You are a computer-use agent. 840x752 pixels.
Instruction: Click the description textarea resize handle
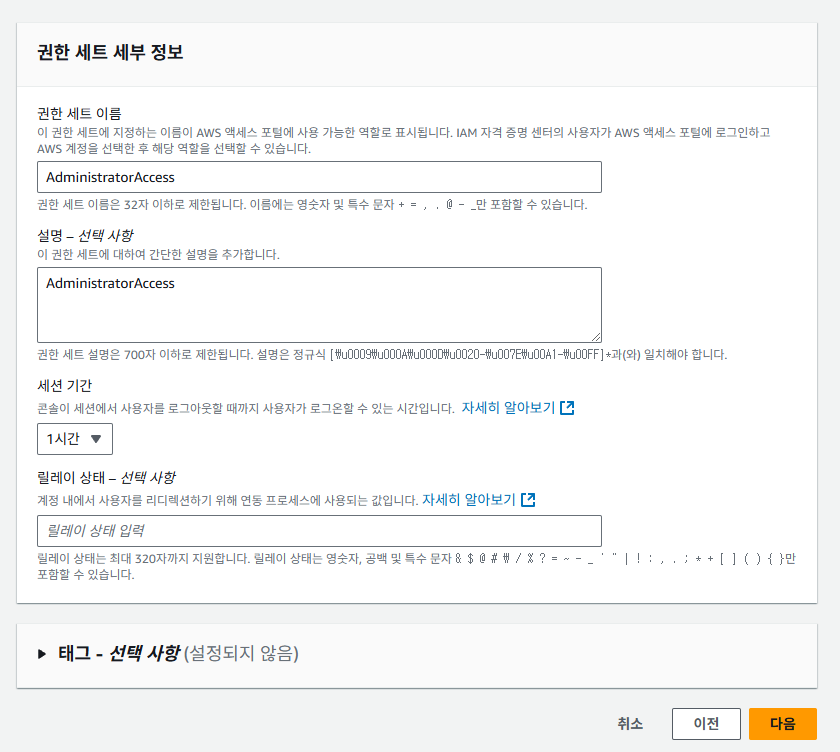point(596,337)
